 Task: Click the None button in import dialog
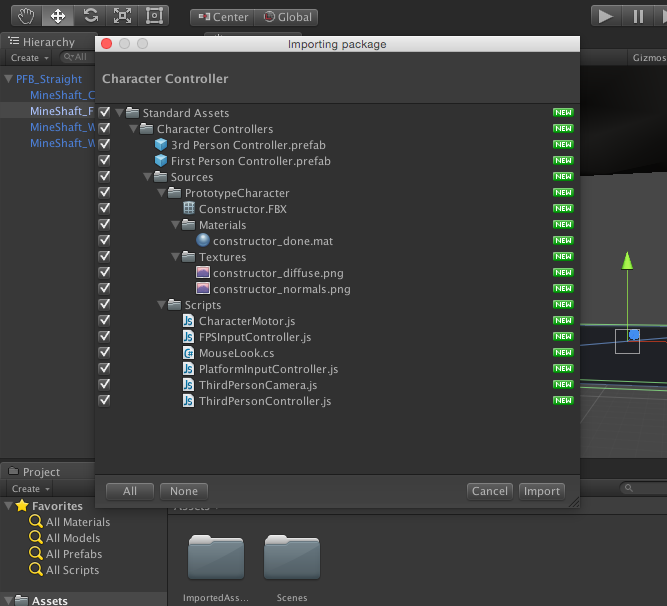click(x=184, y=491)
